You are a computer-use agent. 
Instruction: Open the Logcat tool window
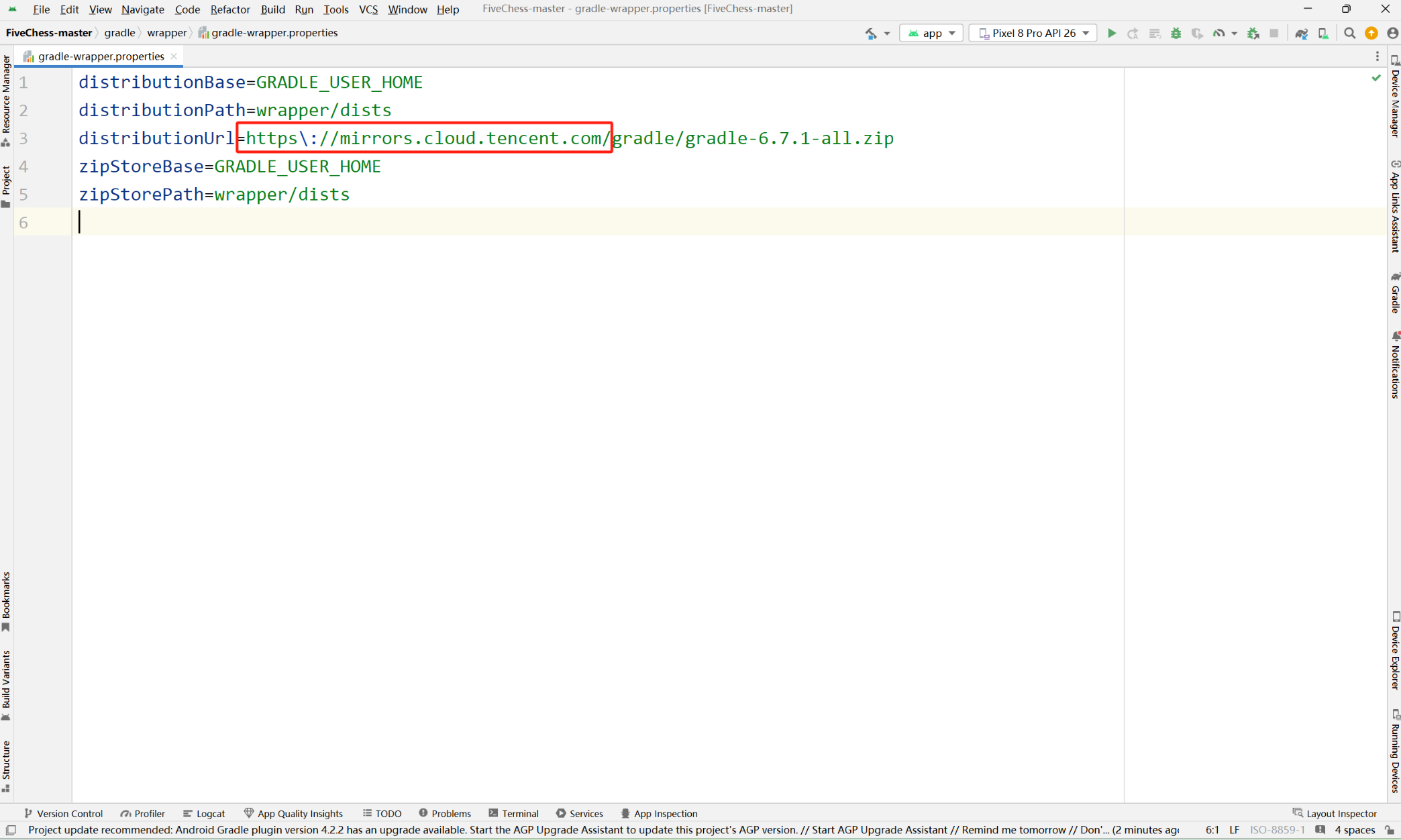click(x=204, y=813)
